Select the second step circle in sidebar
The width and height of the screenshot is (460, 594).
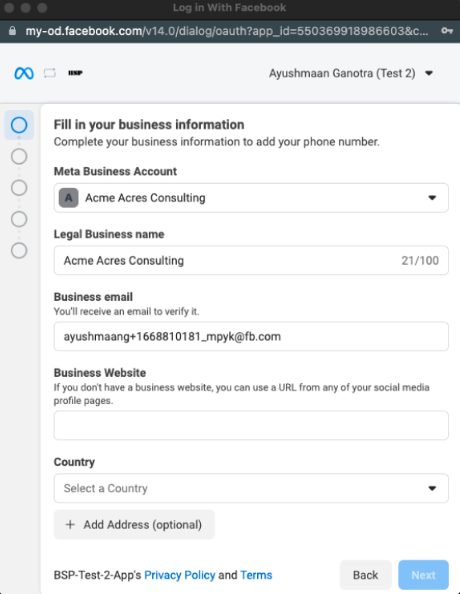pos(19,156)
